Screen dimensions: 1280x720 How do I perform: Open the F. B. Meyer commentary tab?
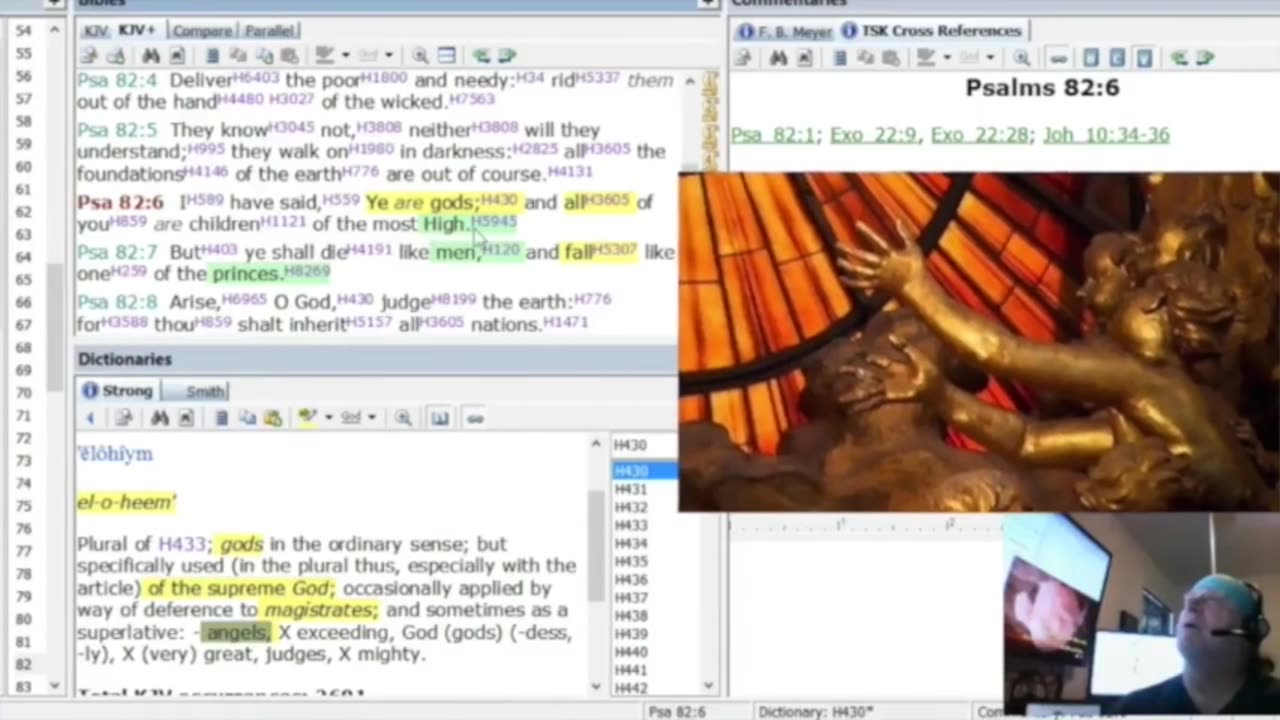point(786,31)
